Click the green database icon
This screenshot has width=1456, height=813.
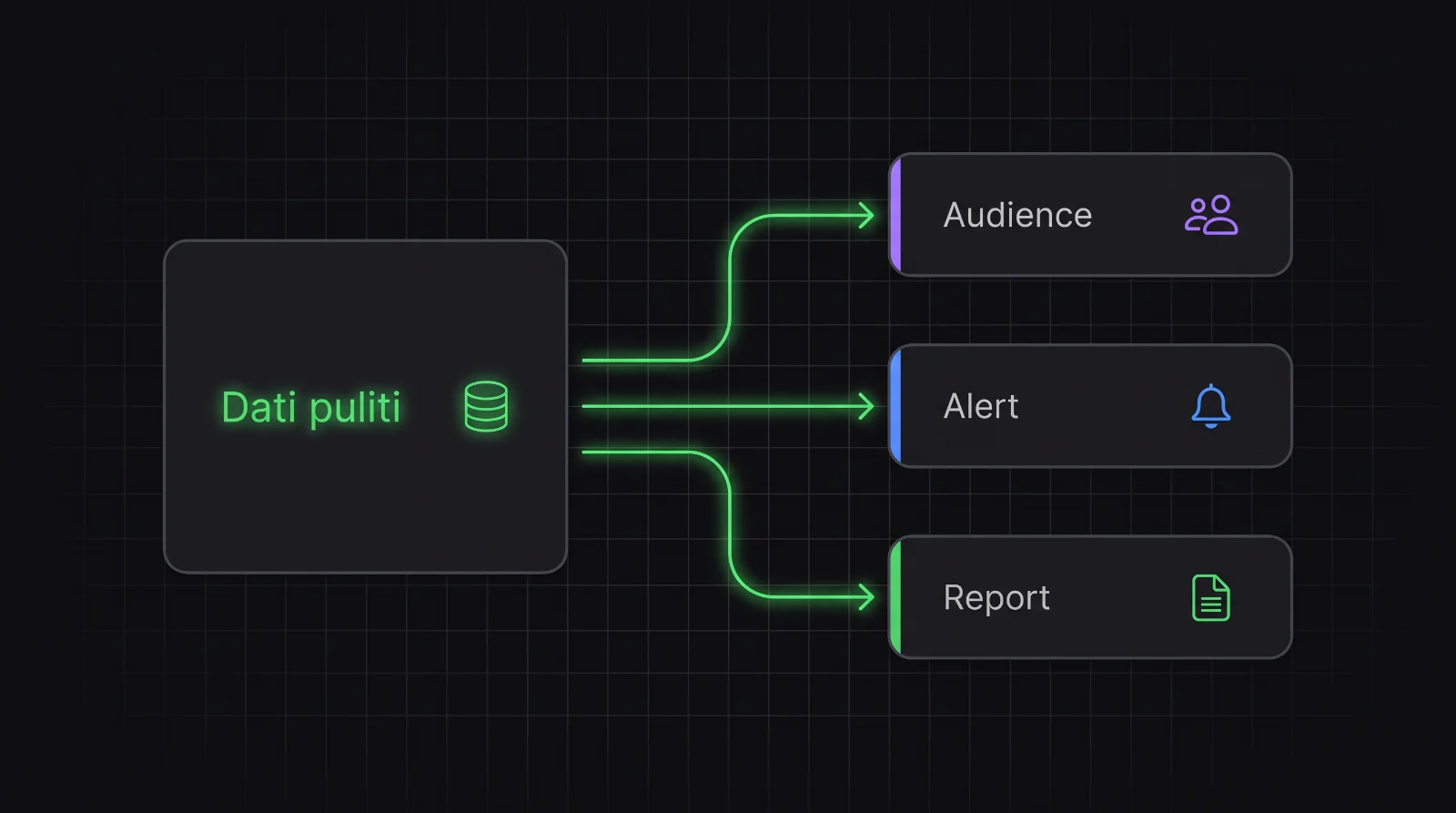click(486, 406)
